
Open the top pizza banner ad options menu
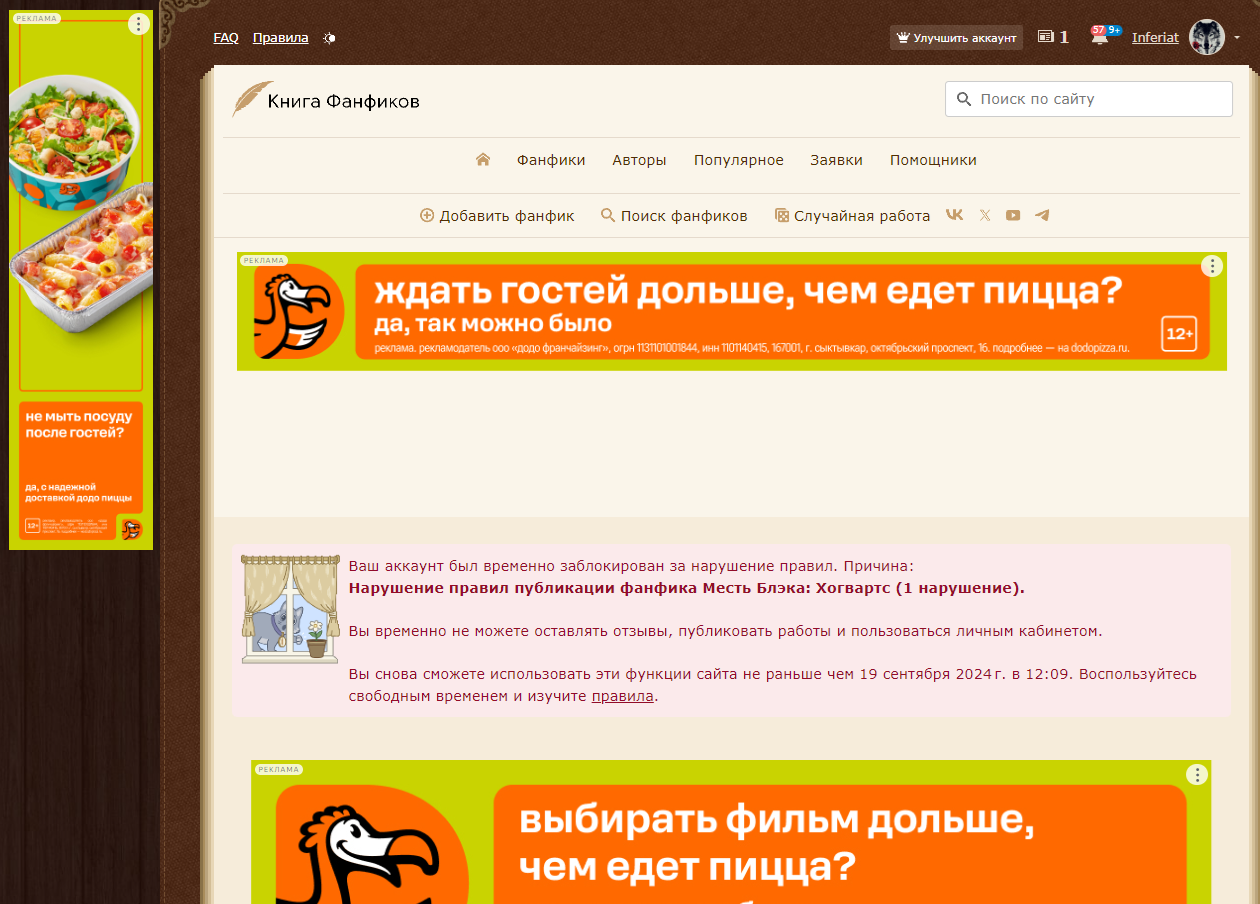[x=1212, y=266]
